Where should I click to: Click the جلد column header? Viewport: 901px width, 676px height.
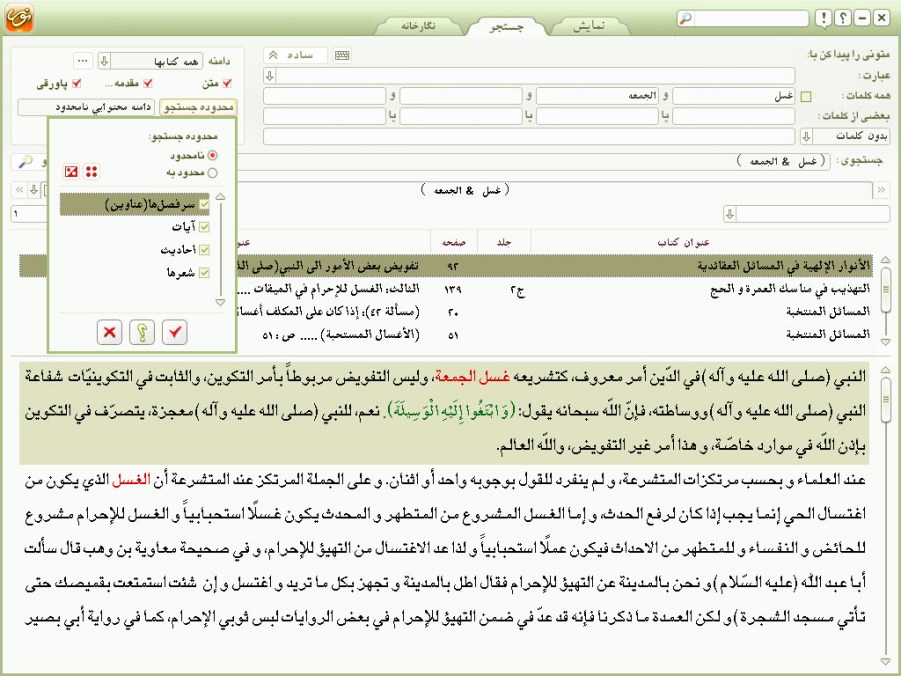[x=504, y=243]
